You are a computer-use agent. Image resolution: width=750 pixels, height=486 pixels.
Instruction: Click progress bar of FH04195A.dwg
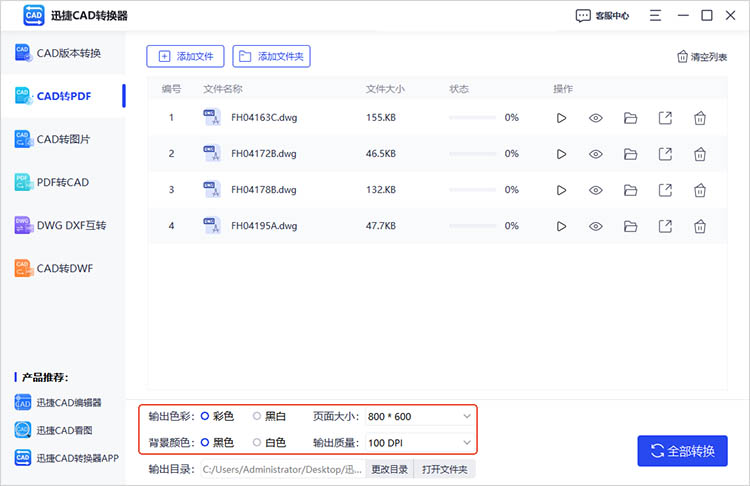[472, 226]
